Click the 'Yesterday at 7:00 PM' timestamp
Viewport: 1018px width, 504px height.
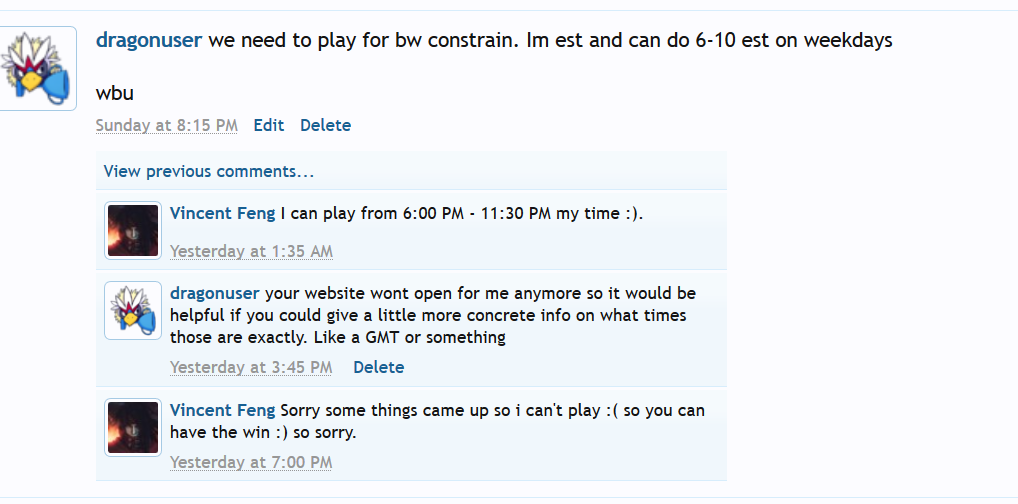(x=251, y=463)
